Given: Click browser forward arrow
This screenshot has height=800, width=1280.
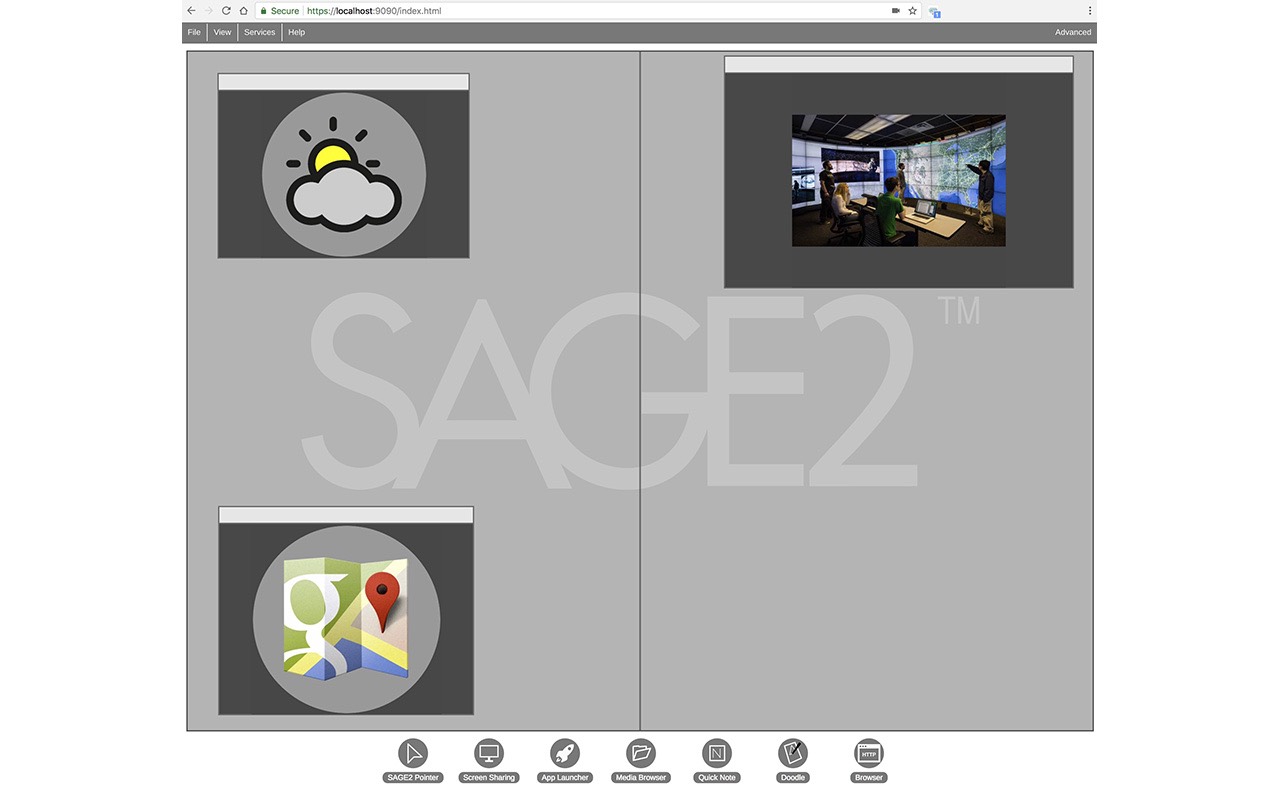Looking at the screenshot, I should 209,11.
